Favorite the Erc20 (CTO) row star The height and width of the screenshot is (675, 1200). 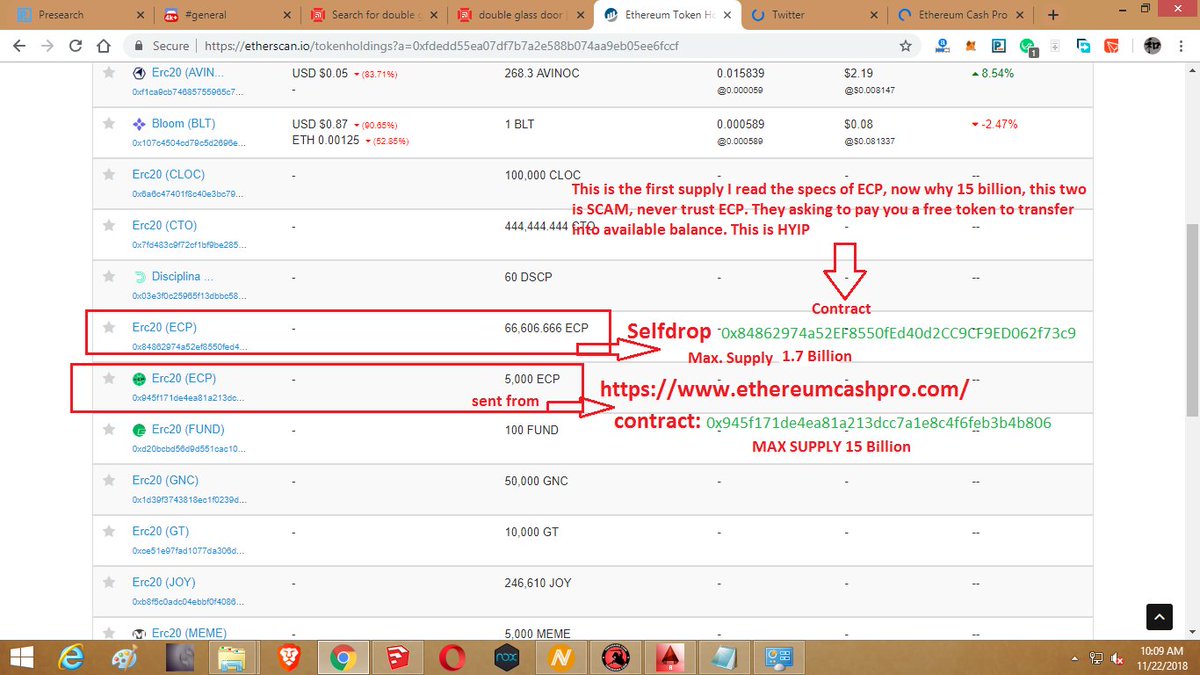[x=110, y=225]
